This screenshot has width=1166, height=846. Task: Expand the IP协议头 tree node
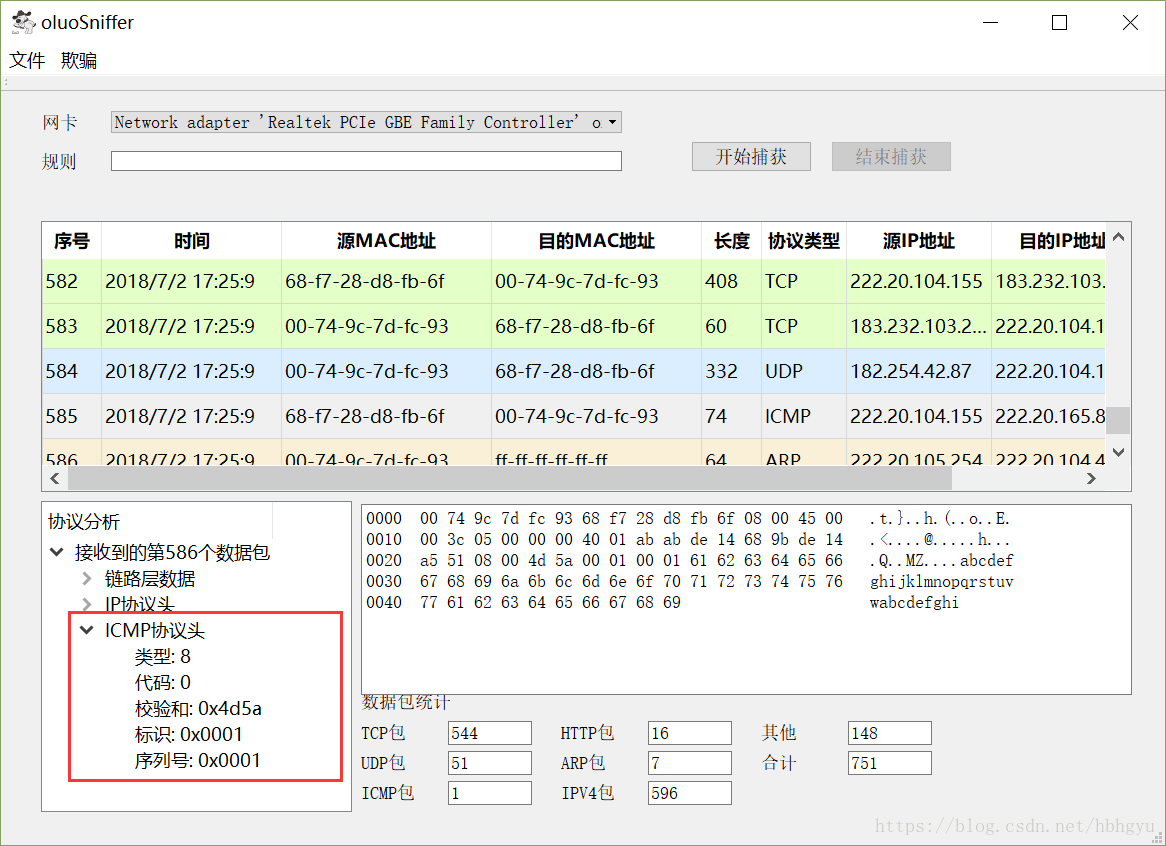tap(87, 604)
